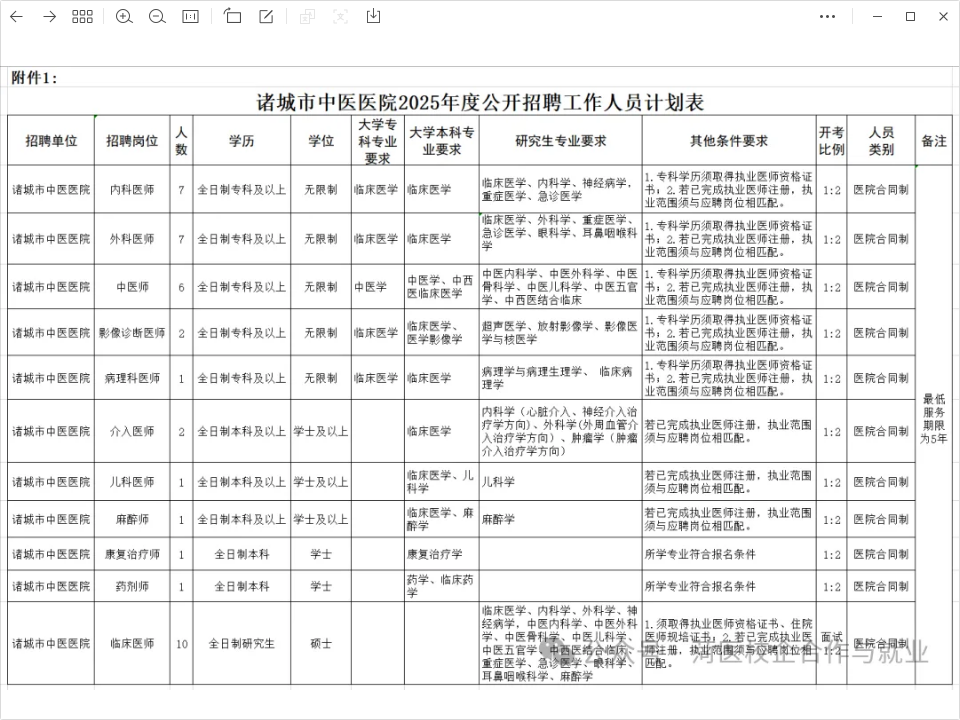Click the greyed-out text recognition icon

point(340,17)
